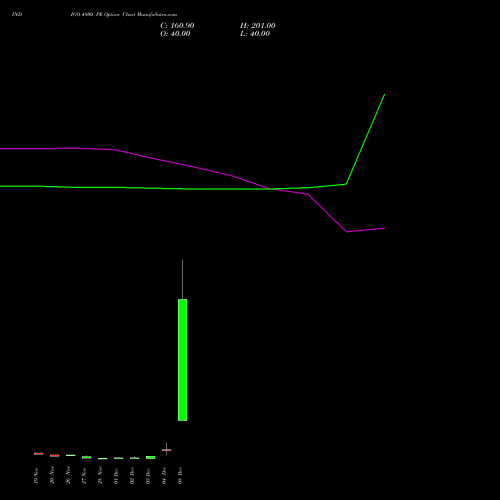The height and width of the screenshot is (500, 500).
Task: Click the open value 'O: 40.00'
Action: (x=175, y=34)
